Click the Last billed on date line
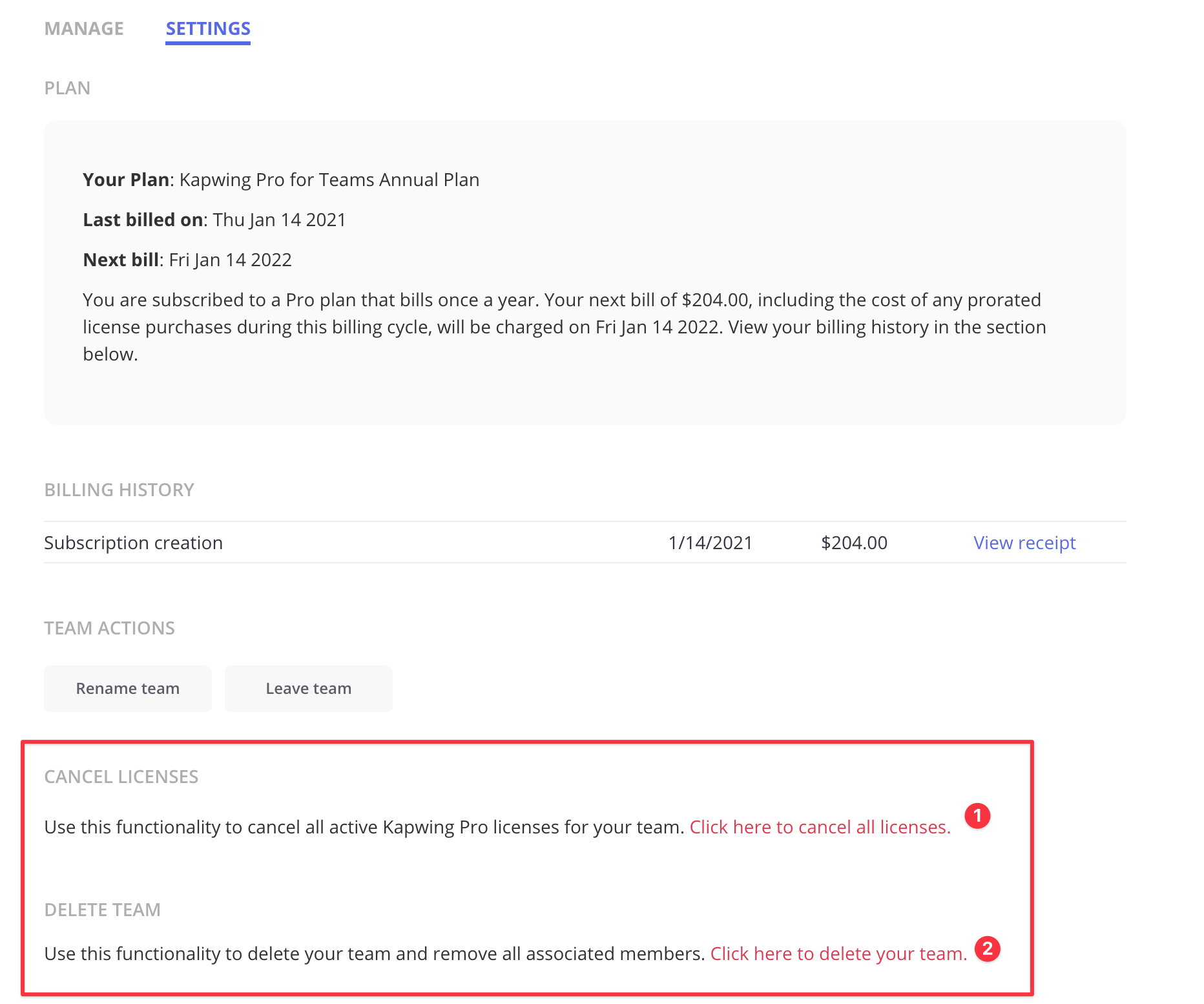1204x1004 pixels. [x=214, y=220]
